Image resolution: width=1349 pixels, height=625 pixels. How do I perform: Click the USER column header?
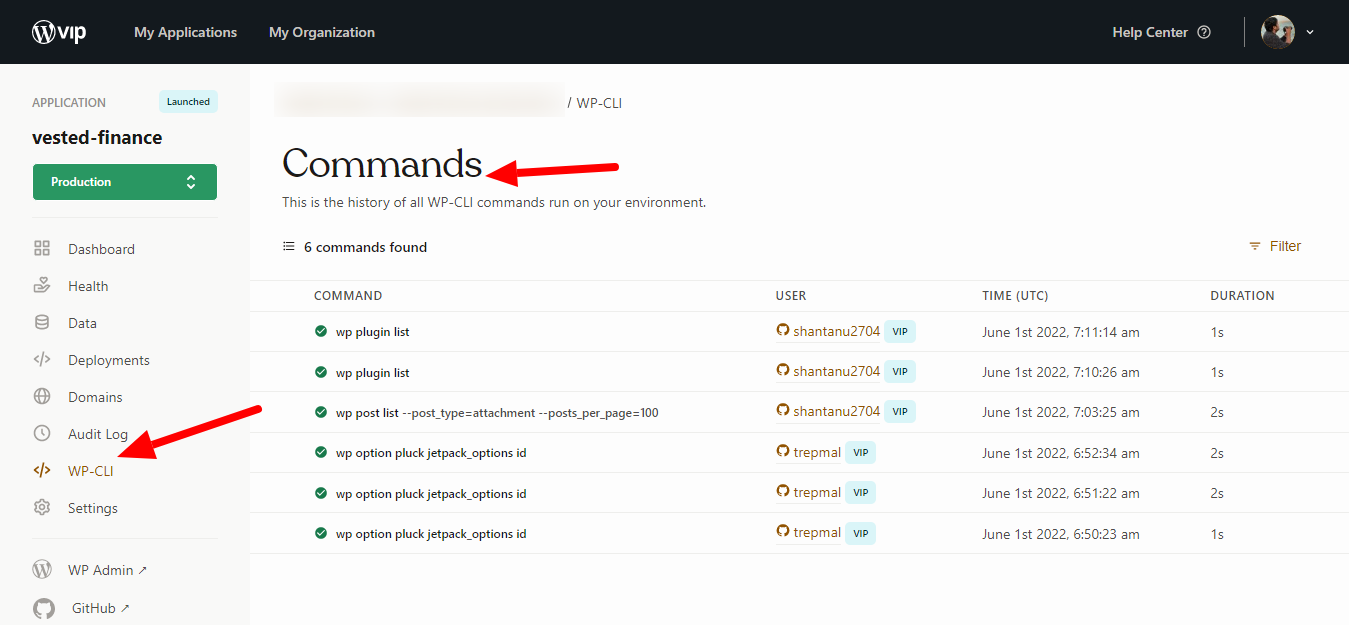791,296
